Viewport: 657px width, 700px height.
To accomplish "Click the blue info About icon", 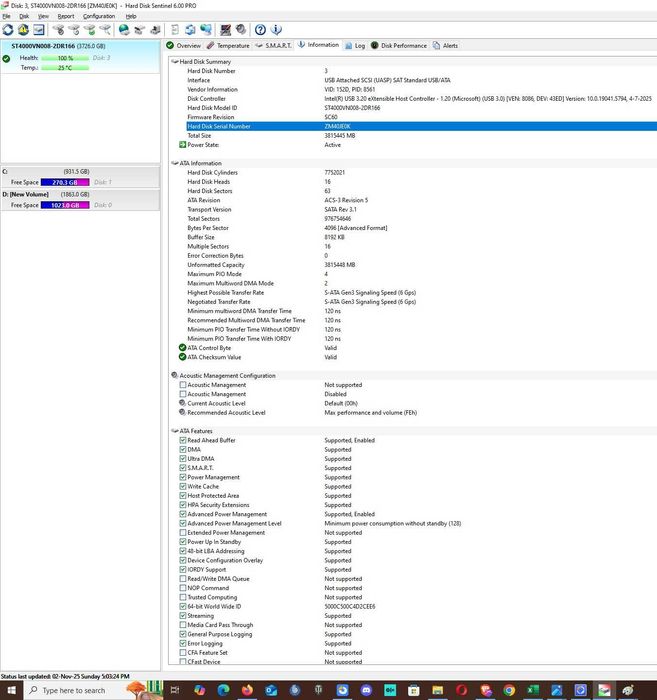I will click(276, 30).
